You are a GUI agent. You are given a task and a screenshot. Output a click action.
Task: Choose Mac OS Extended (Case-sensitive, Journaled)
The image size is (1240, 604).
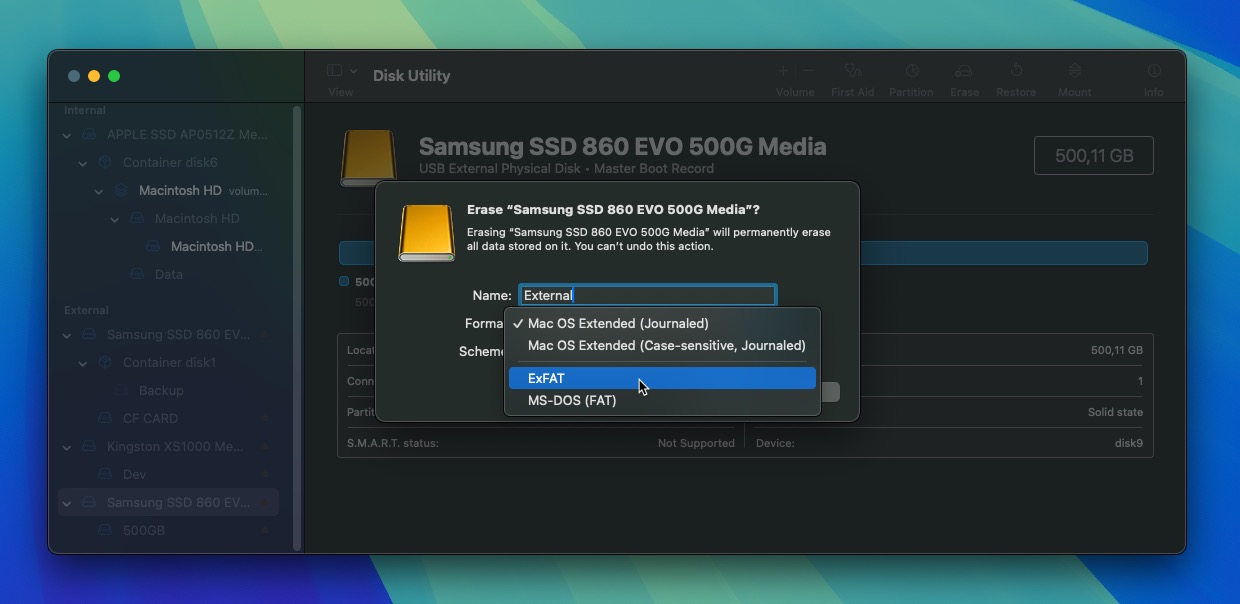[662, 346]
